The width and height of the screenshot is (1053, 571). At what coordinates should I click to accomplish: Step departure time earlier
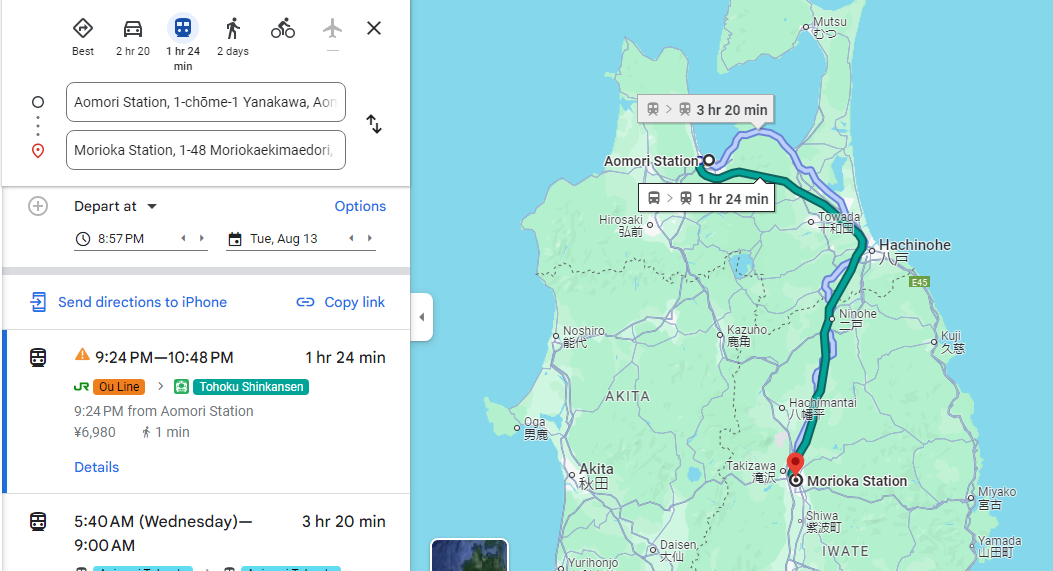click(x=183, y=238)
